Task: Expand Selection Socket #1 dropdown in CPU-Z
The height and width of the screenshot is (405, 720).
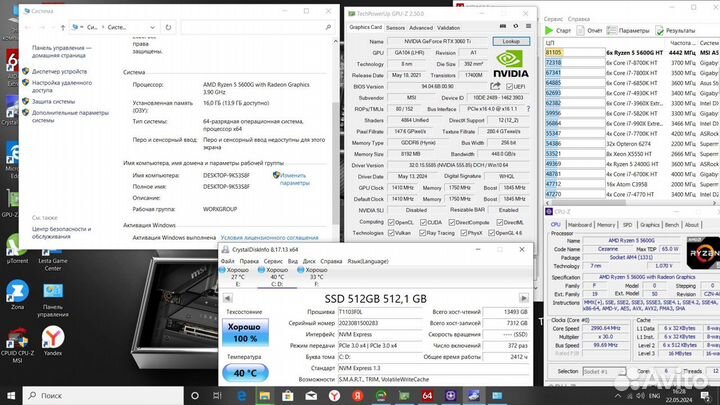Action: [604, 371]
